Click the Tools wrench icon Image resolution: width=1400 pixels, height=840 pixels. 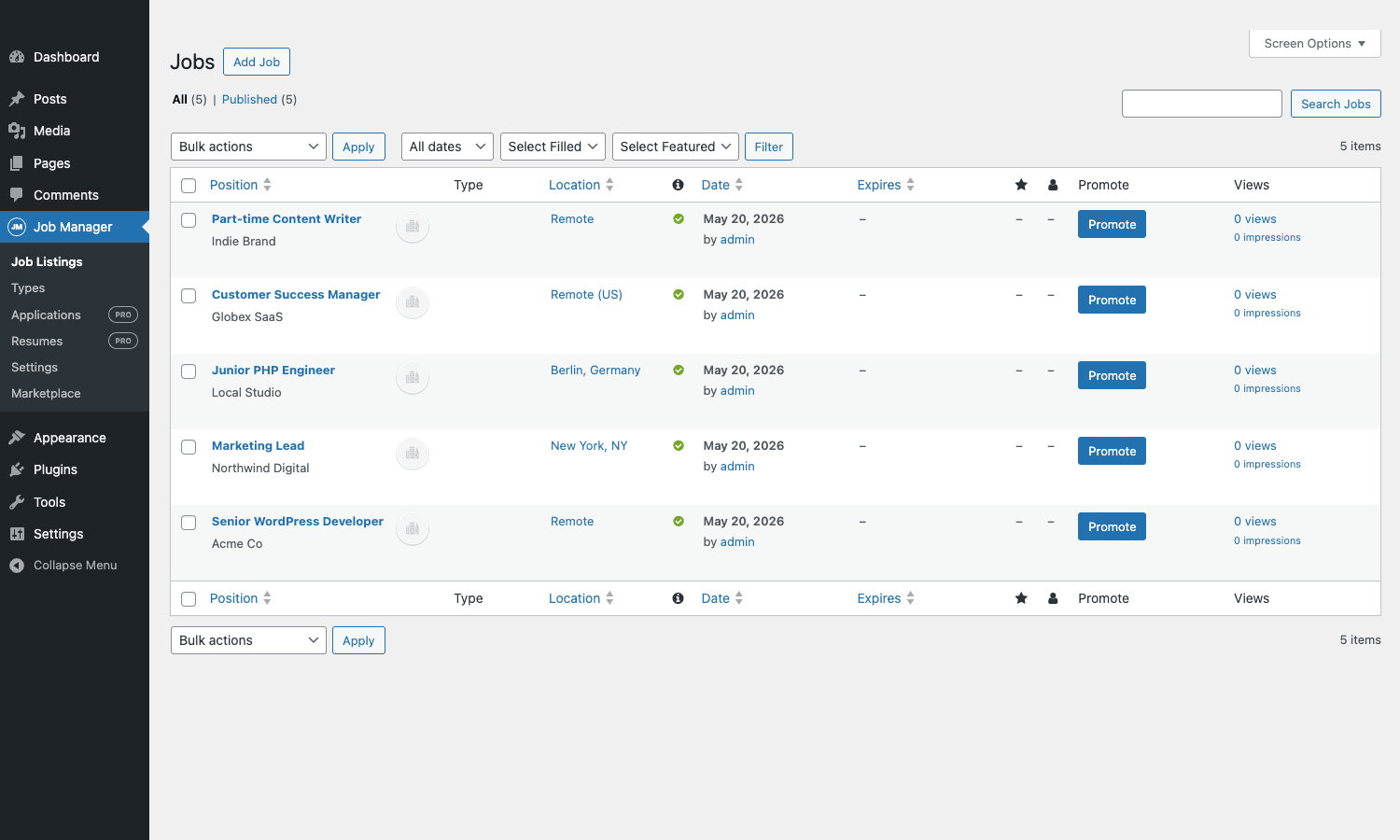pyautogui.click(x=17, y=502)
